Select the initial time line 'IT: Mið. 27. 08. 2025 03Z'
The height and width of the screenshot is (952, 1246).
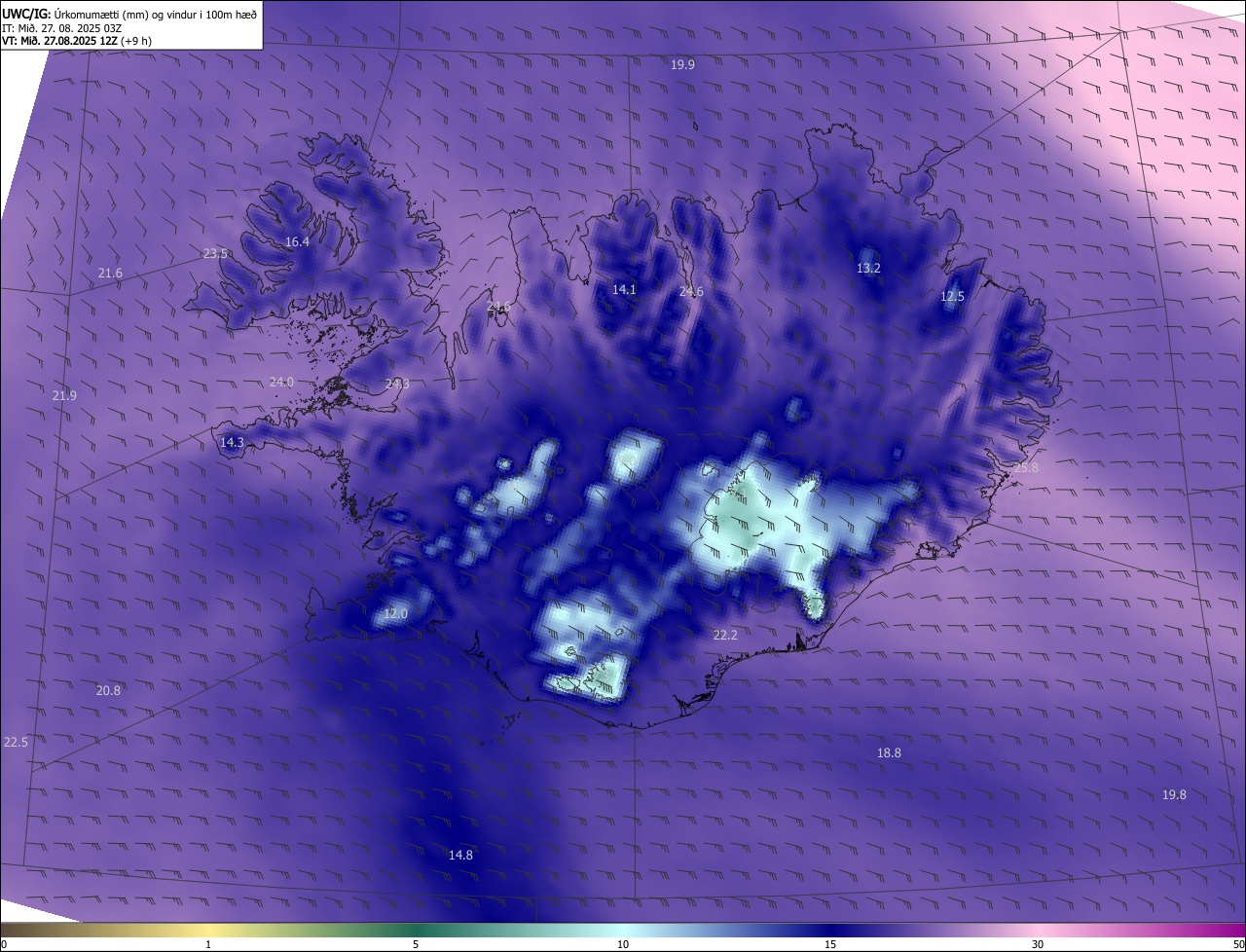(61, 28)
